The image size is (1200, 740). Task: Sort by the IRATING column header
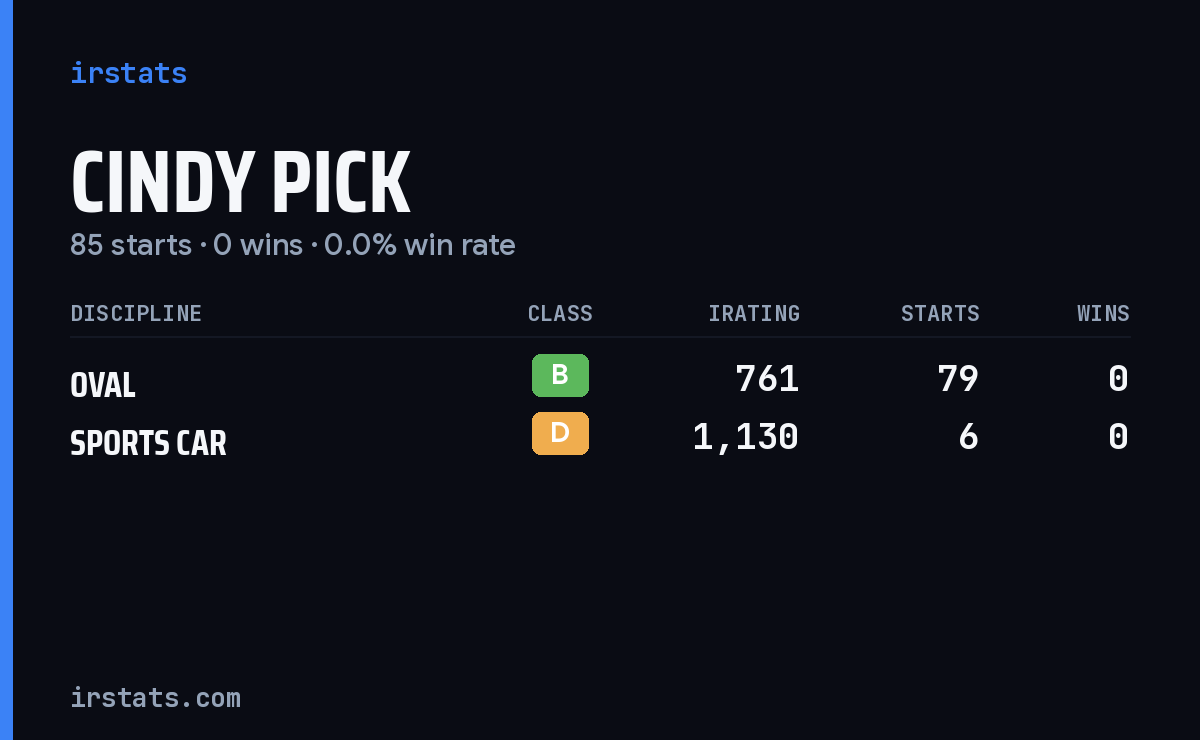(754, 313)
